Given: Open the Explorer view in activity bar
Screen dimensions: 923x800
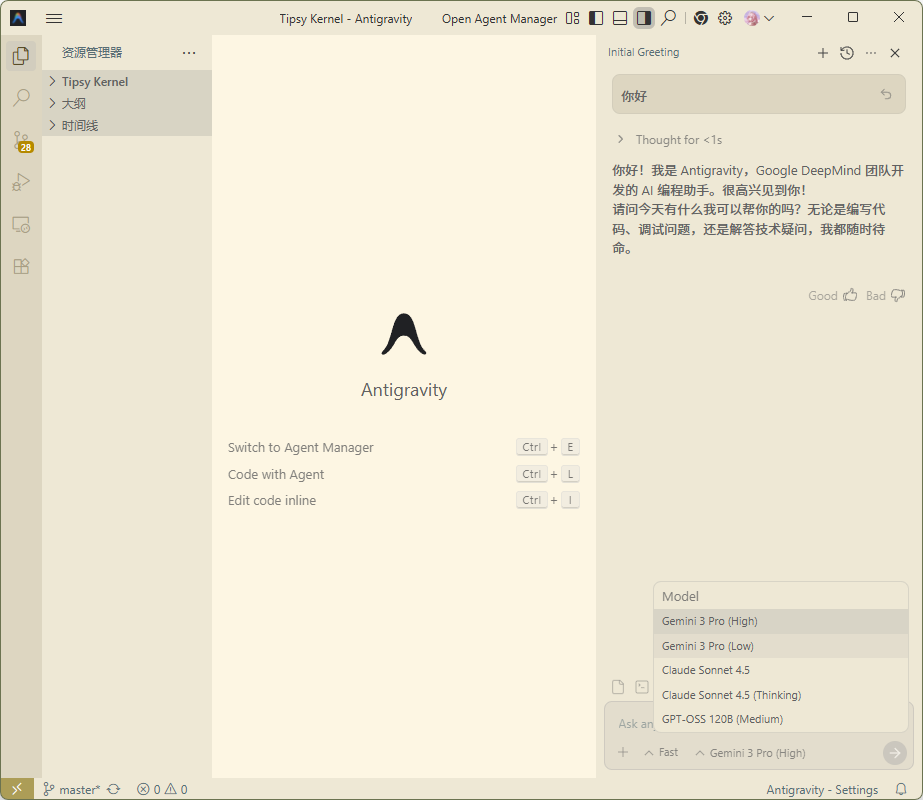Looking at the screenshot, I should pyautogui.click(x=21, y=56).
